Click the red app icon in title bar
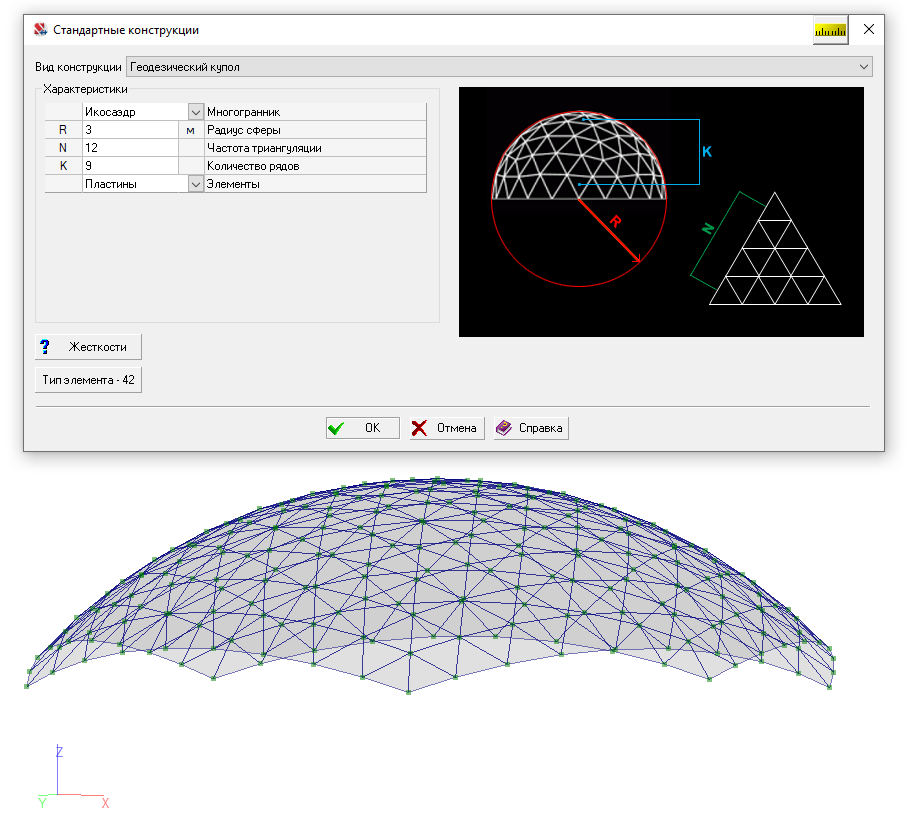The width and height of the screenshot is (919, 825). (x=40, y=29)
